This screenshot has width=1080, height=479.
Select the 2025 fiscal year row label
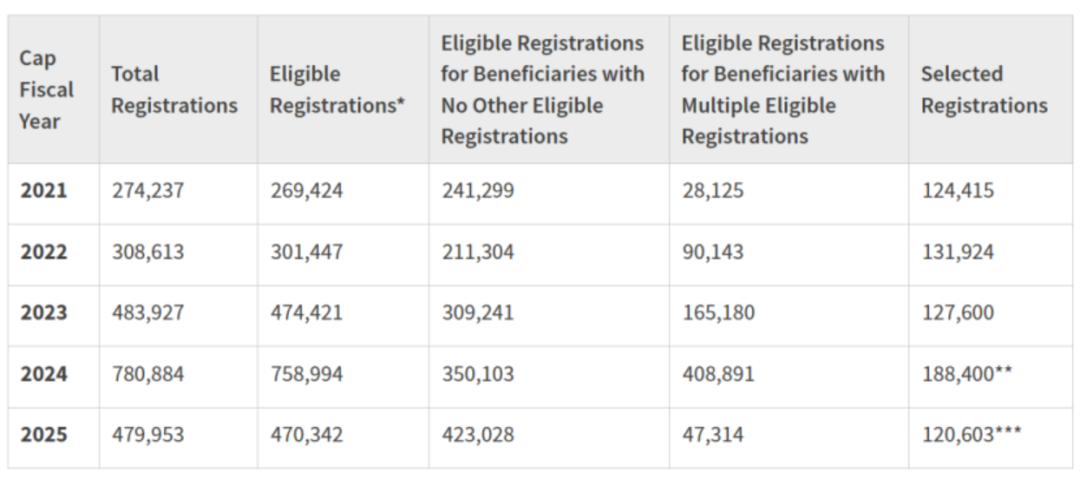(x=44, y=436)
